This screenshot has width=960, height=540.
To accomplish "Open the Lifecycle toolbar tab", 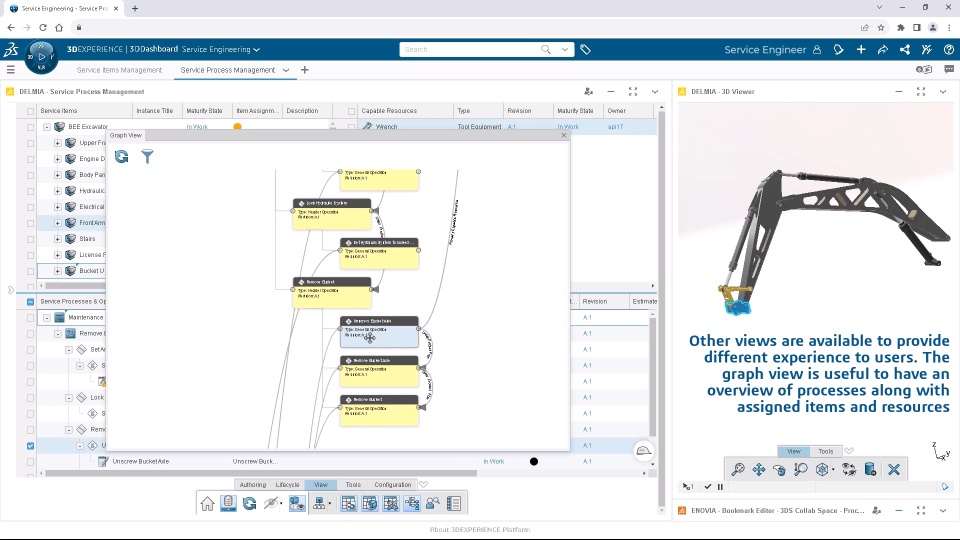I will 287,484.
